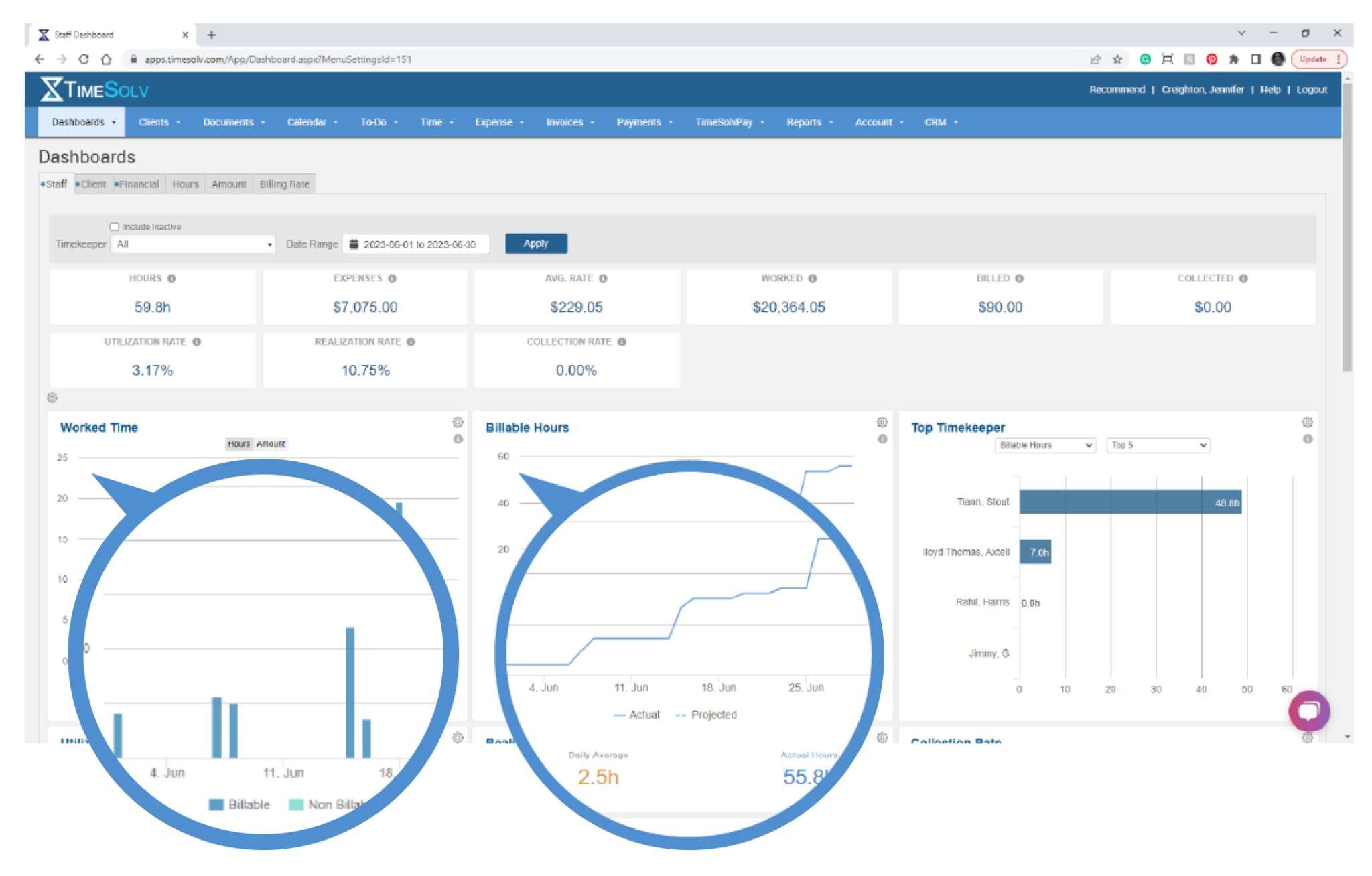Click the TimeSolv logo
Viewport: 1372px width, 876px height.
94,90
